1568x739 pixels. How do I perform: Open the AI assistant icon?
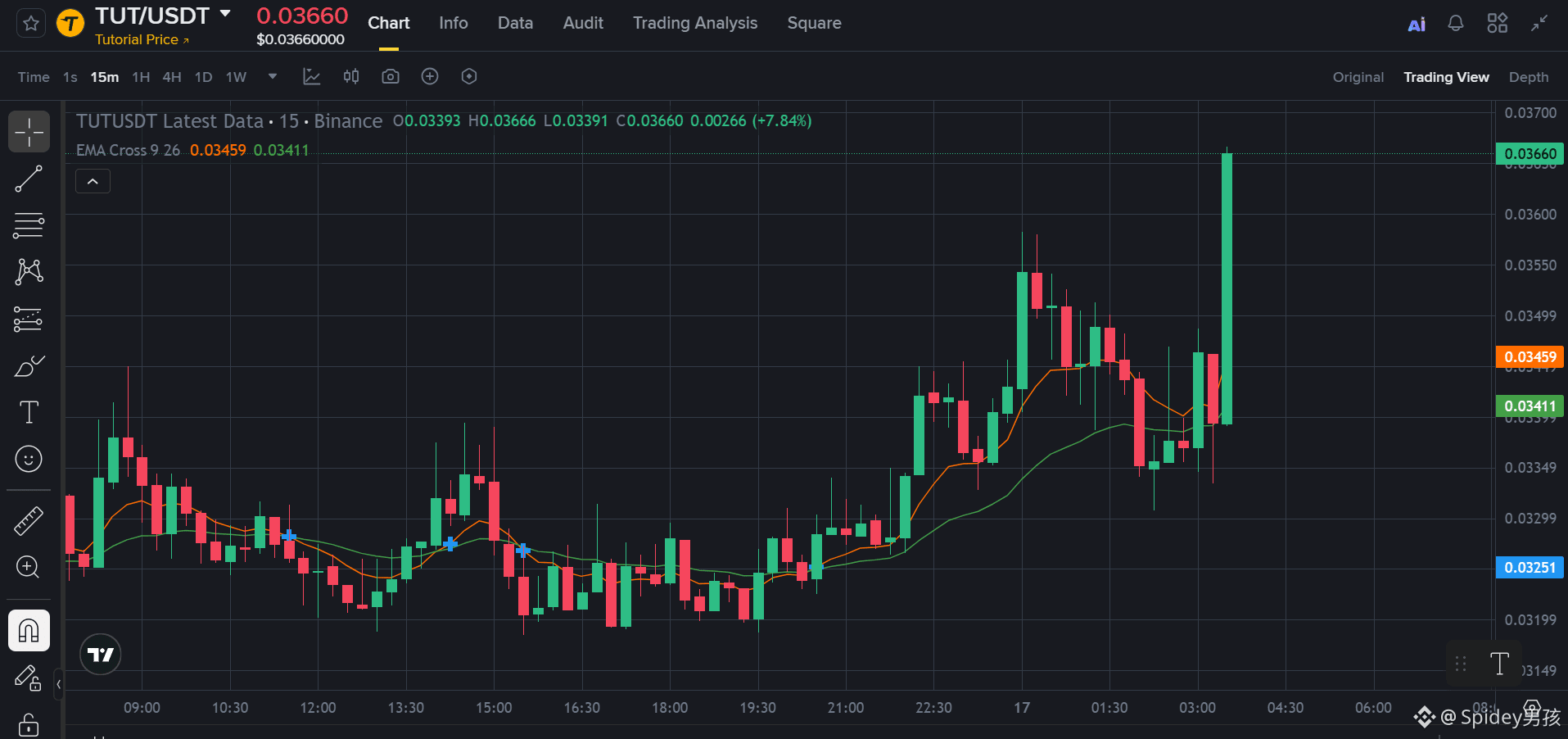pyautogui.click(x=1417, y=24)
